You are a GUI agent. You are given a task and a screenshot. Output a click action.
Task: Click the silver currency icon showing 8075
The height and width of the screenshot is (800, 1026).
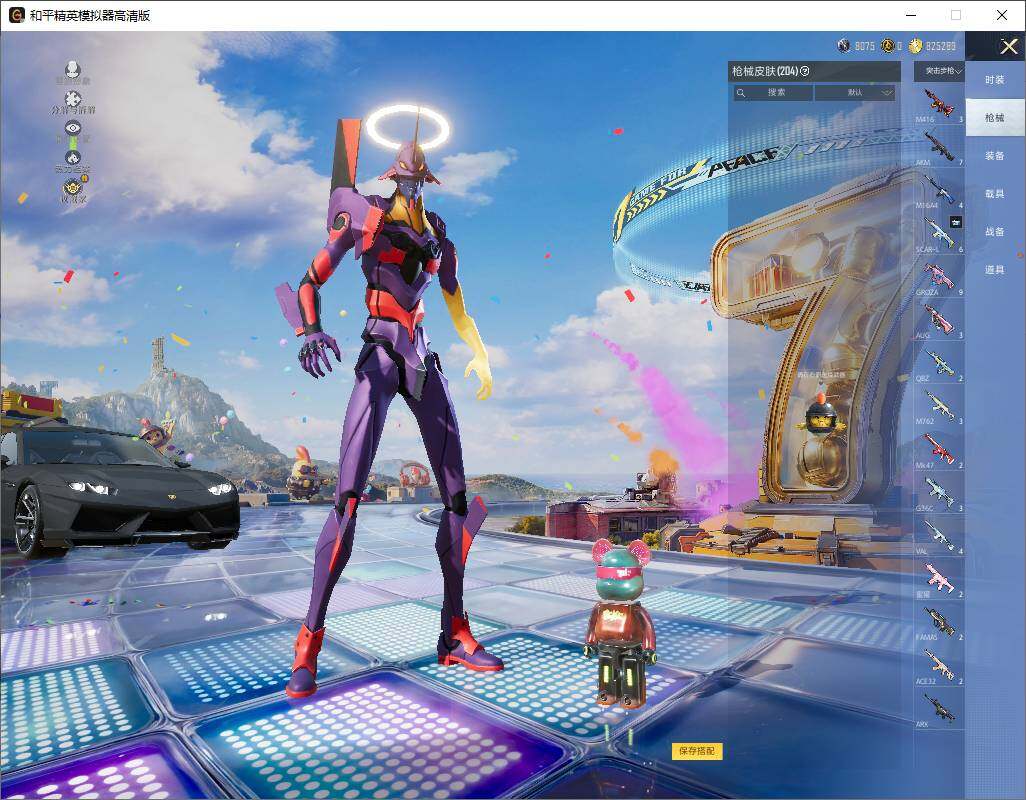click(844, 46)
